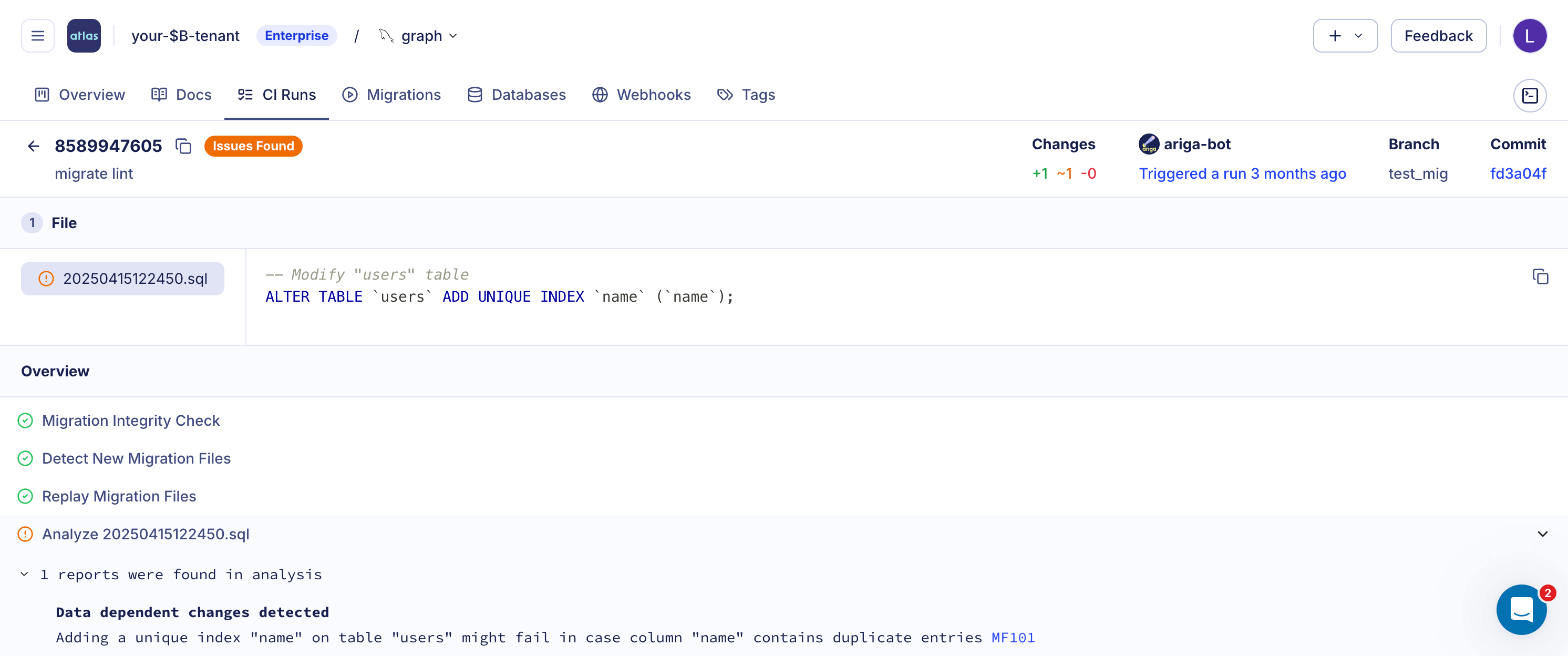
Task: Click the Feedback button
Action: [x=1438, y=35]
